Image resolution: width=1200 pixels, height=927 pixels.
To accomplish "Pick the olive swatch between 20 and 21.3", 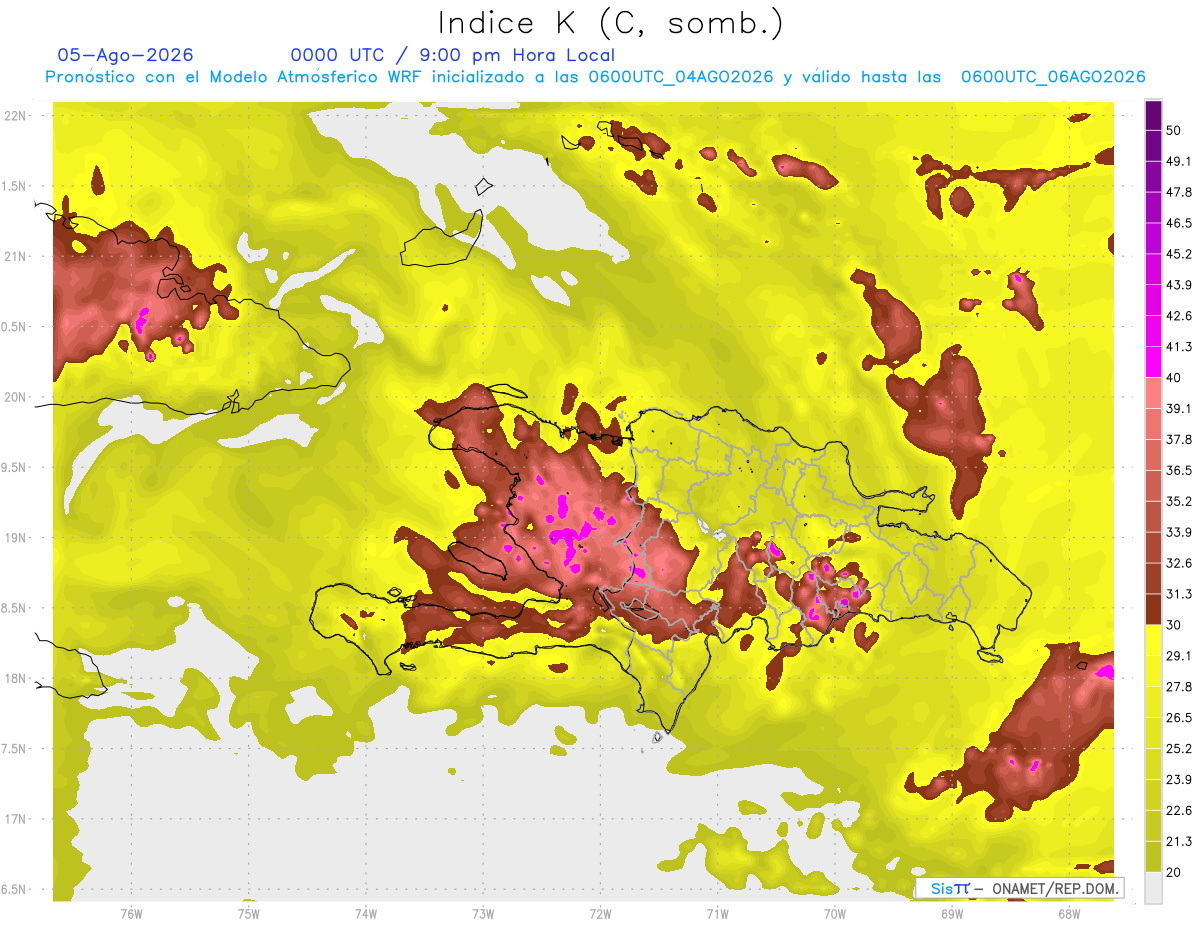I will coord(1153,856).
